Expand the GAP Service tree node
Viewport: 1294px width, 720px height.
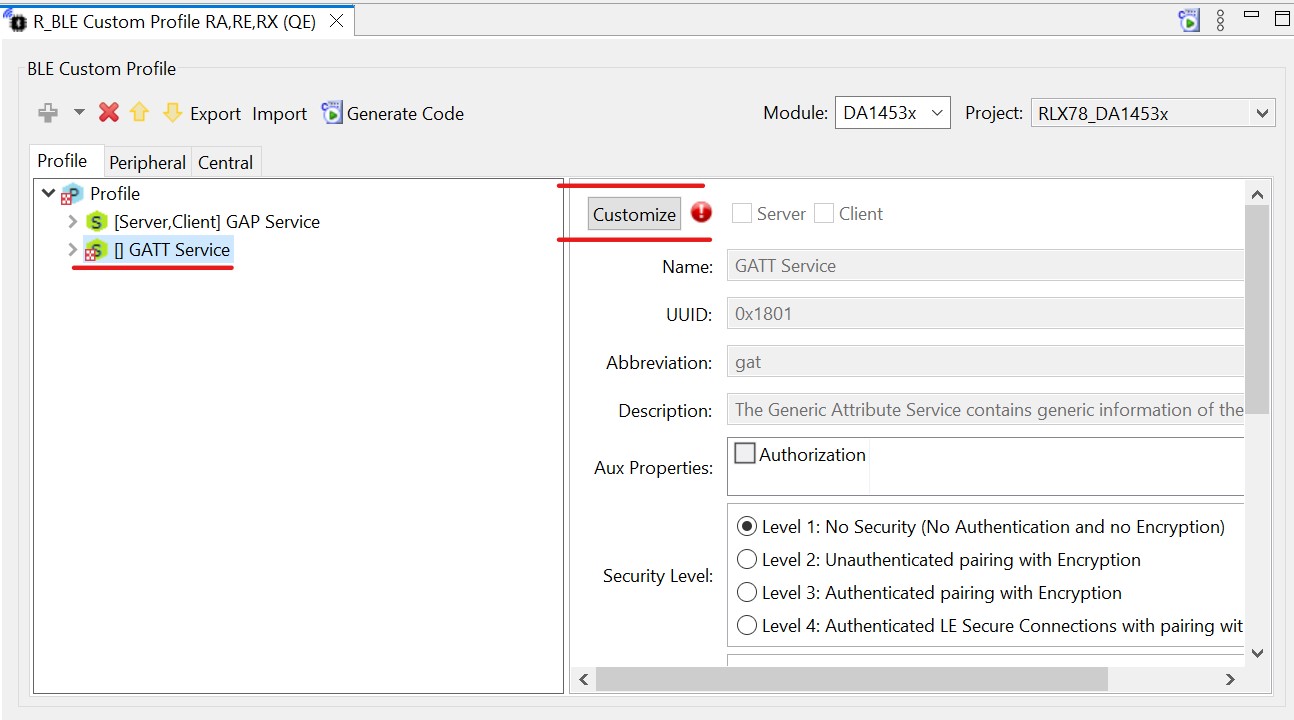click(x=72, y=221)
